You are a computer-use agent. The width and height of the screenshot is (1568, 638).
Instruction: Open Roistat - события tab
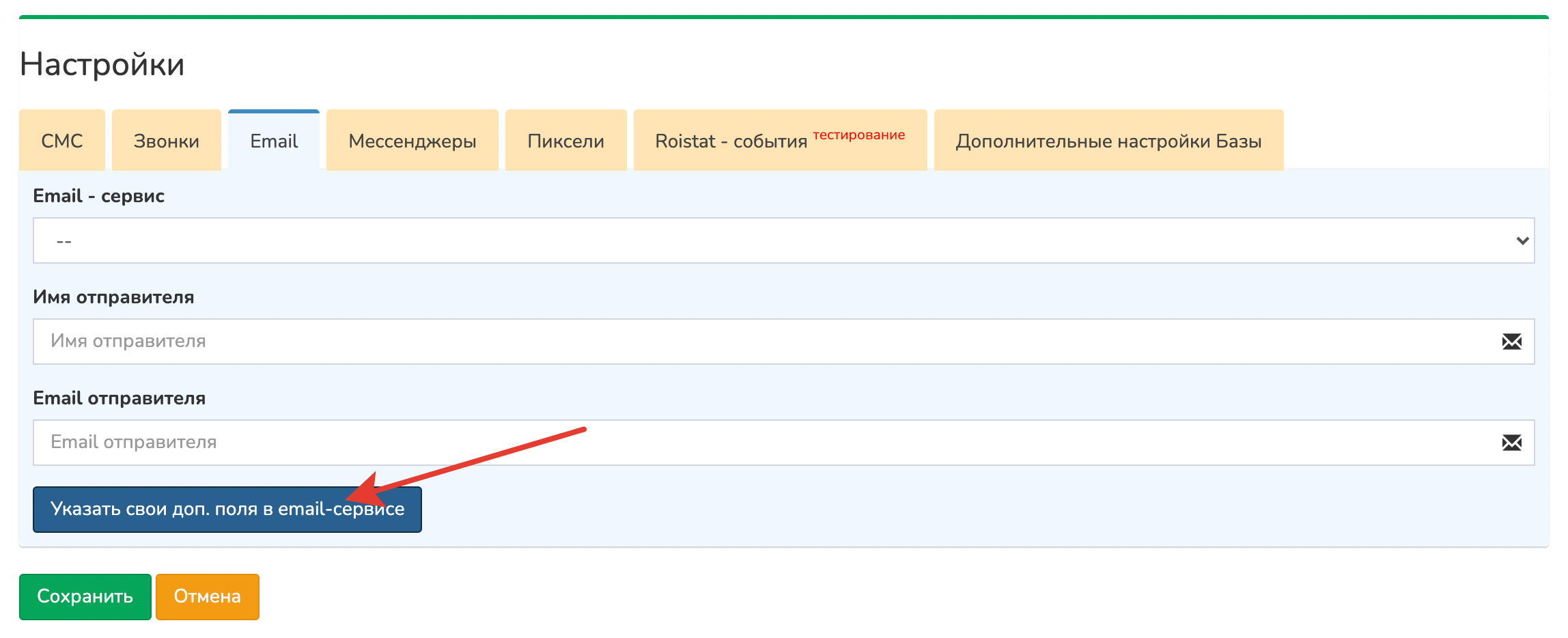[x=781, y=140]
